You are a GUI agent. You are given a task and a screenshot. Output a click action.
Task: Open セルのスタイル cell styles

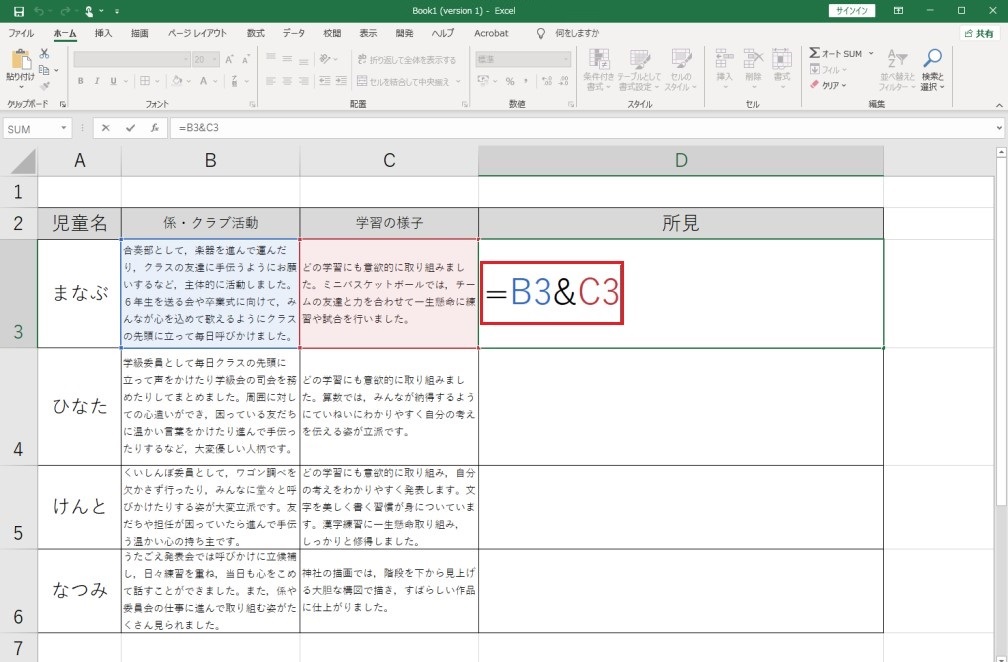(681, 70)
